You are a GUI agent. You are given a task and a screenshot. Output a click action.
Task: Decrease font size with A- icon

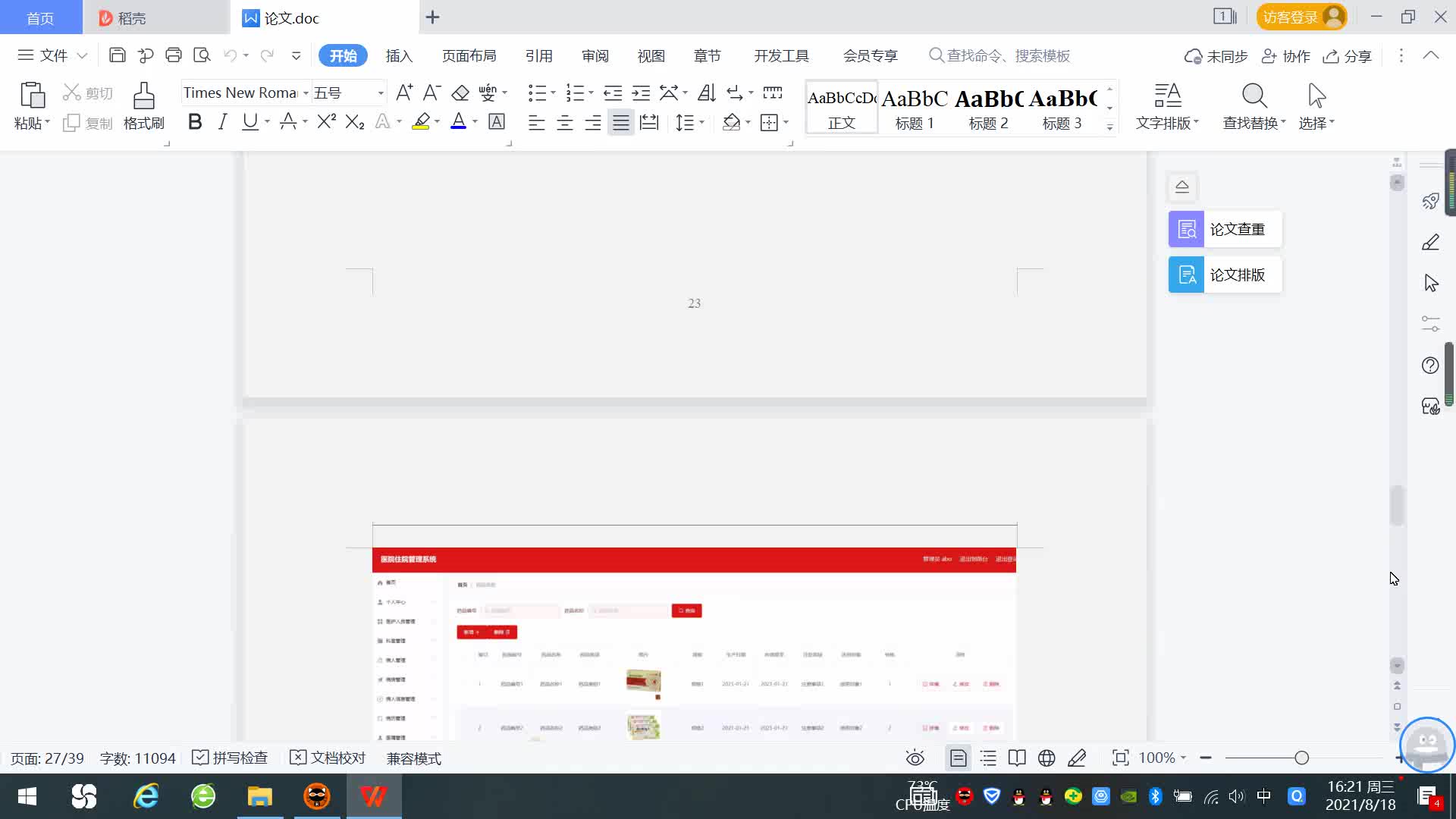click(431, 93)
